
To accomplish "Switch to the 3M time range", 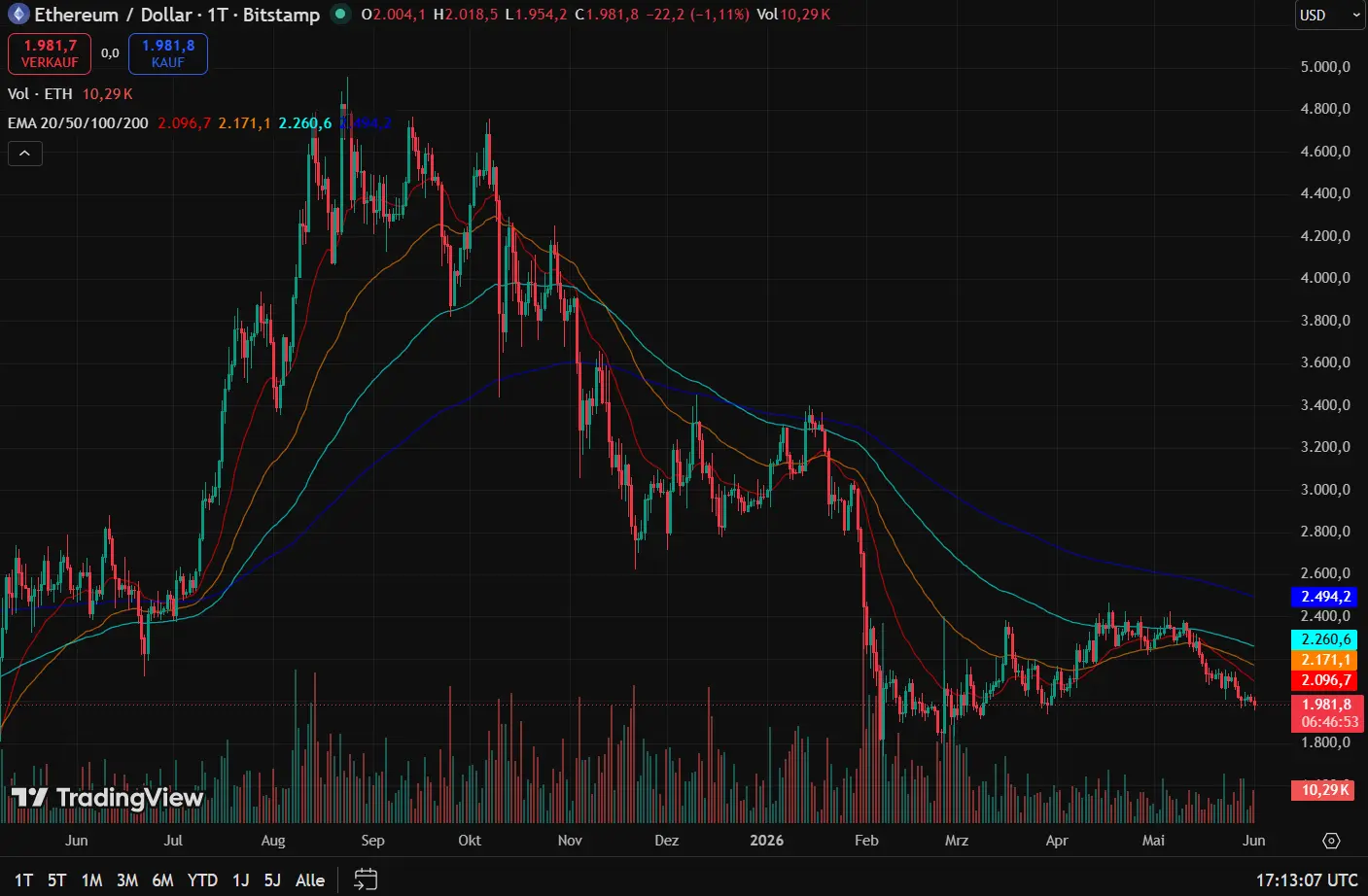I will click(127, 880).
